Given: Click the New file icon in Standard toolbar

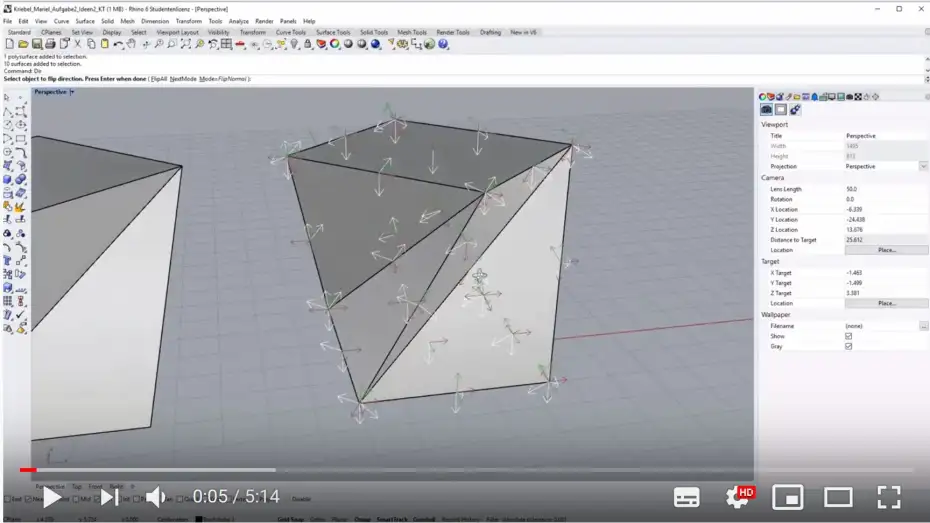Looking at the screenshot, I should [9, 44].
